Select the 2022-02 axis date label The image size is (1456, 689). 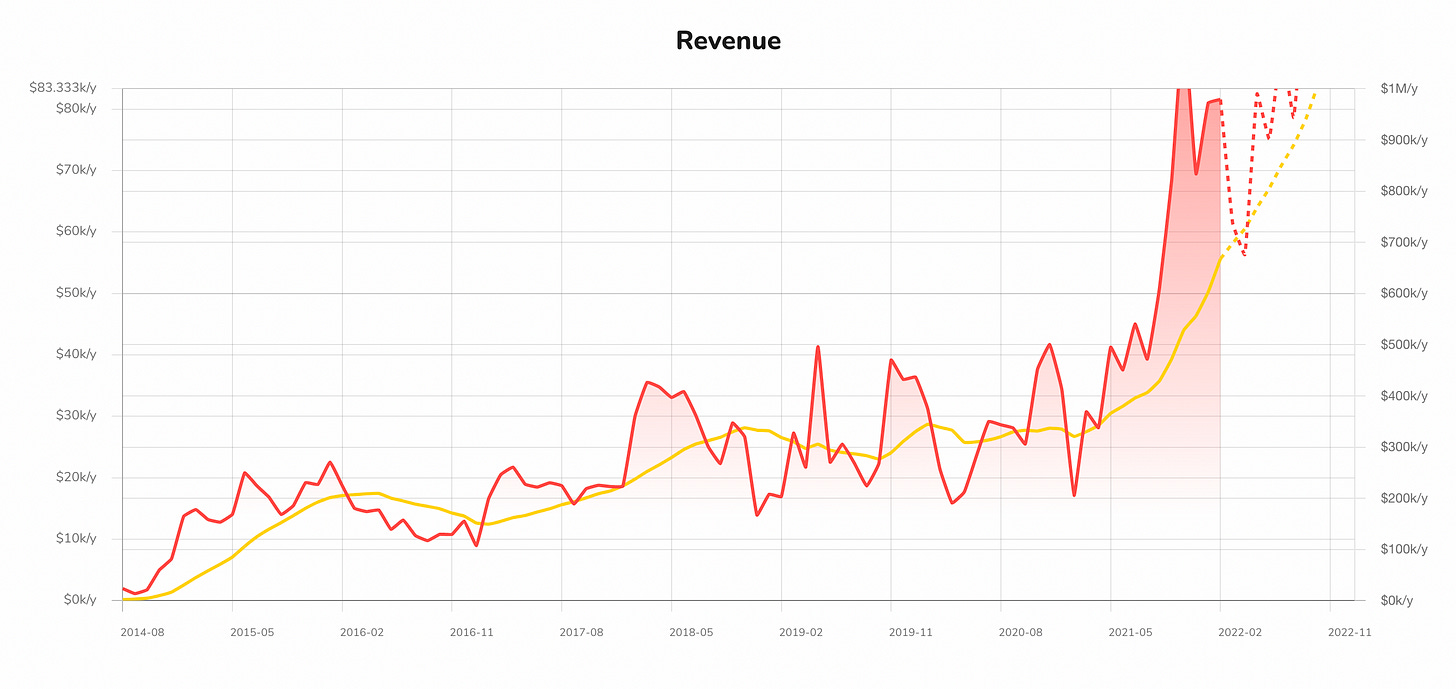click(1240, 632)
